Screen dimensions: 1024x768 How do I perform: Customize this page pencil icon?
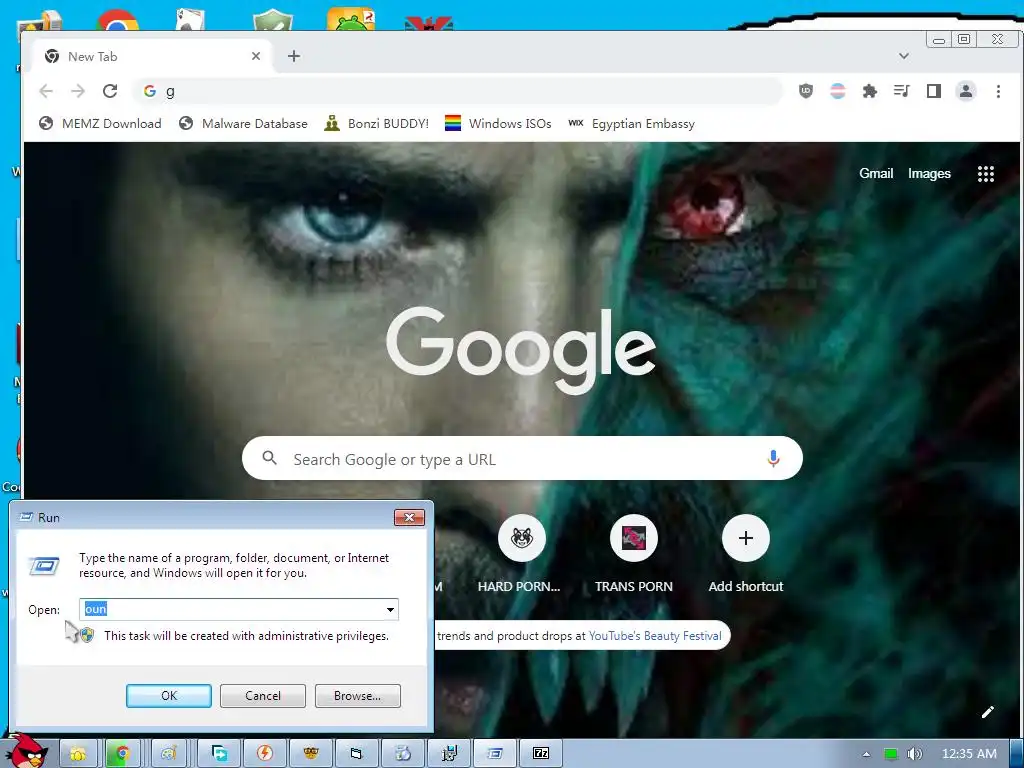[x=987, y=712]
